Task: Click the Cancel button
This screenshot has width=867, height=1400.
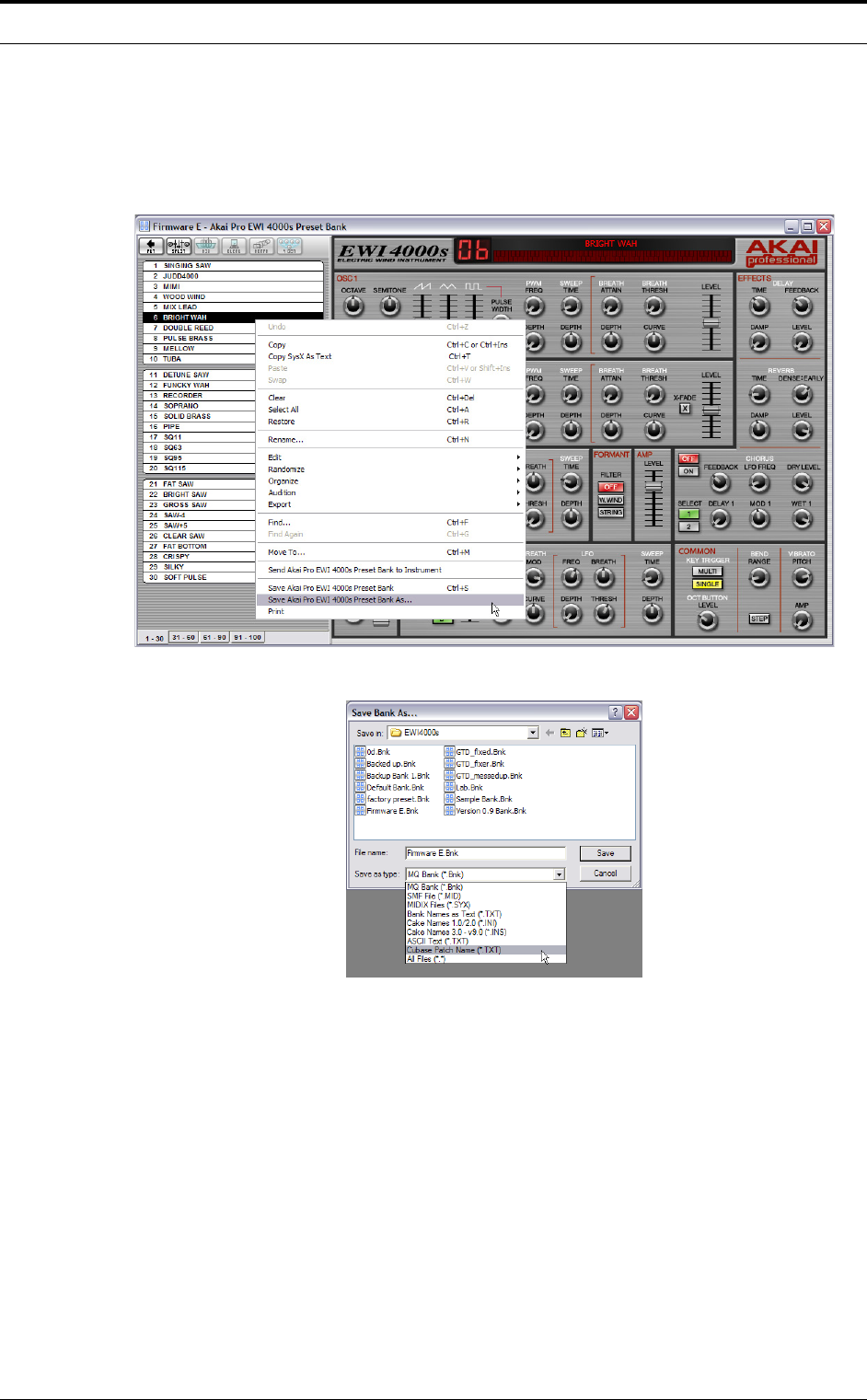Action: [x=606, y=874]
